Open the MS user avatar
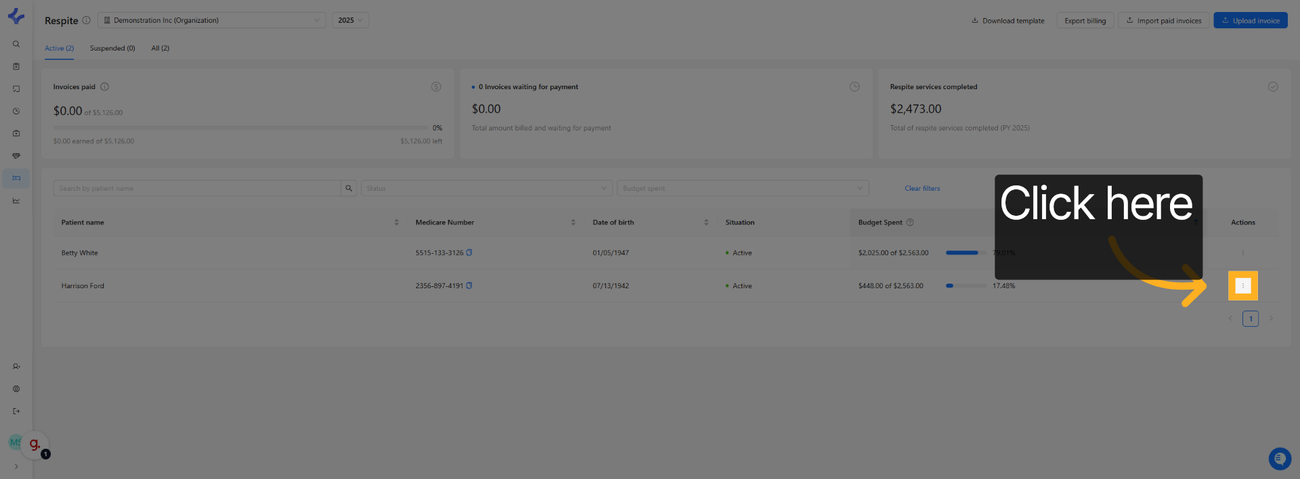The image size is (1300, 479). click(x=14, y=442)
